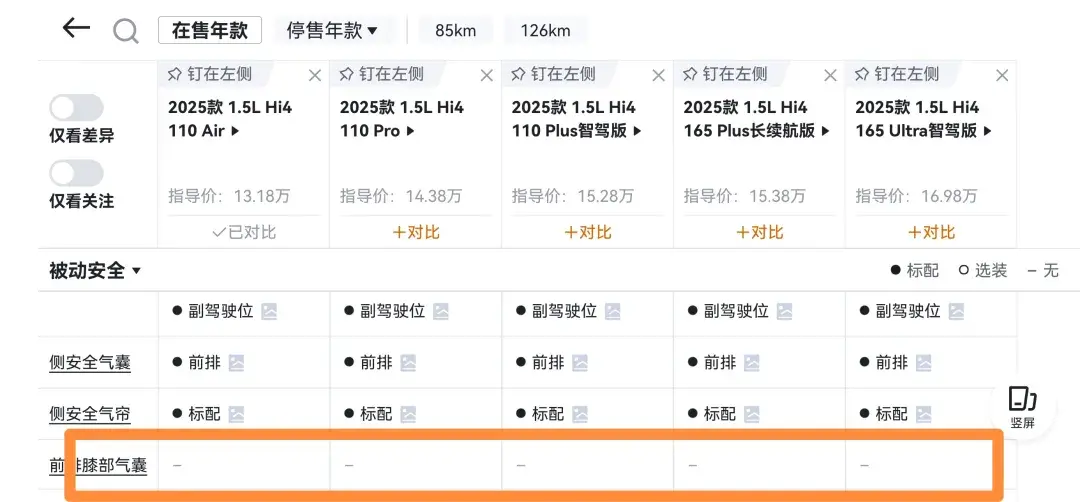This screenshot has height=502, width=1080.
Task: Pin 110 Plus智驾版 column to left
Action: click(552, 74)
